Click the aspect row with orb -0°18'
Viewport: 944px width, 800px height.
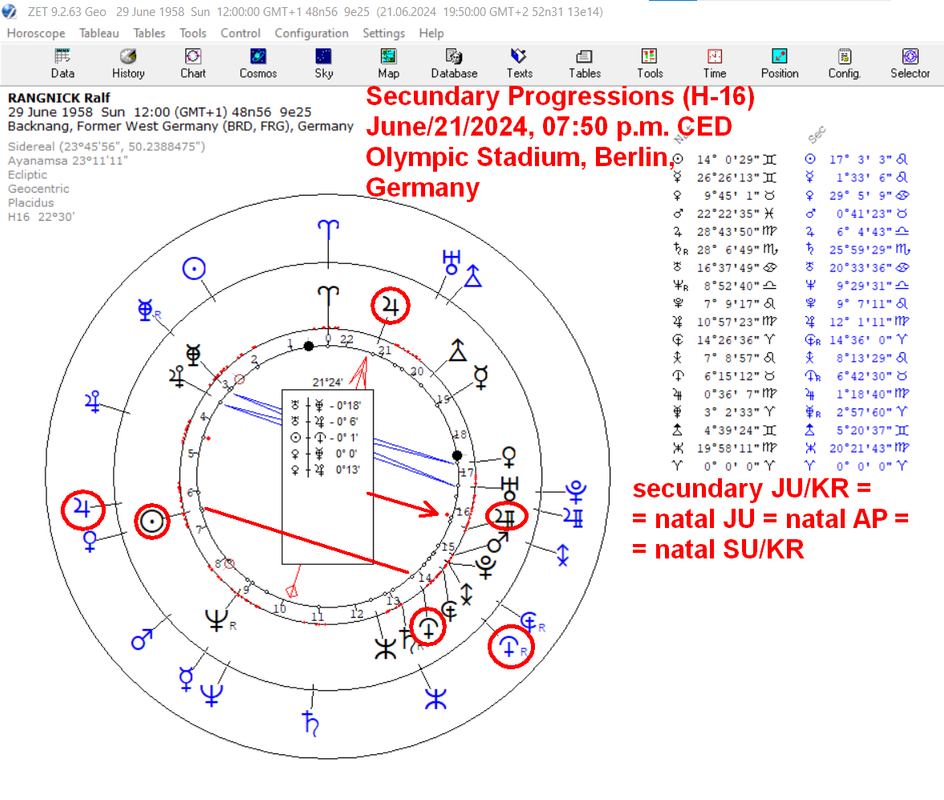[x=328, y=405]
